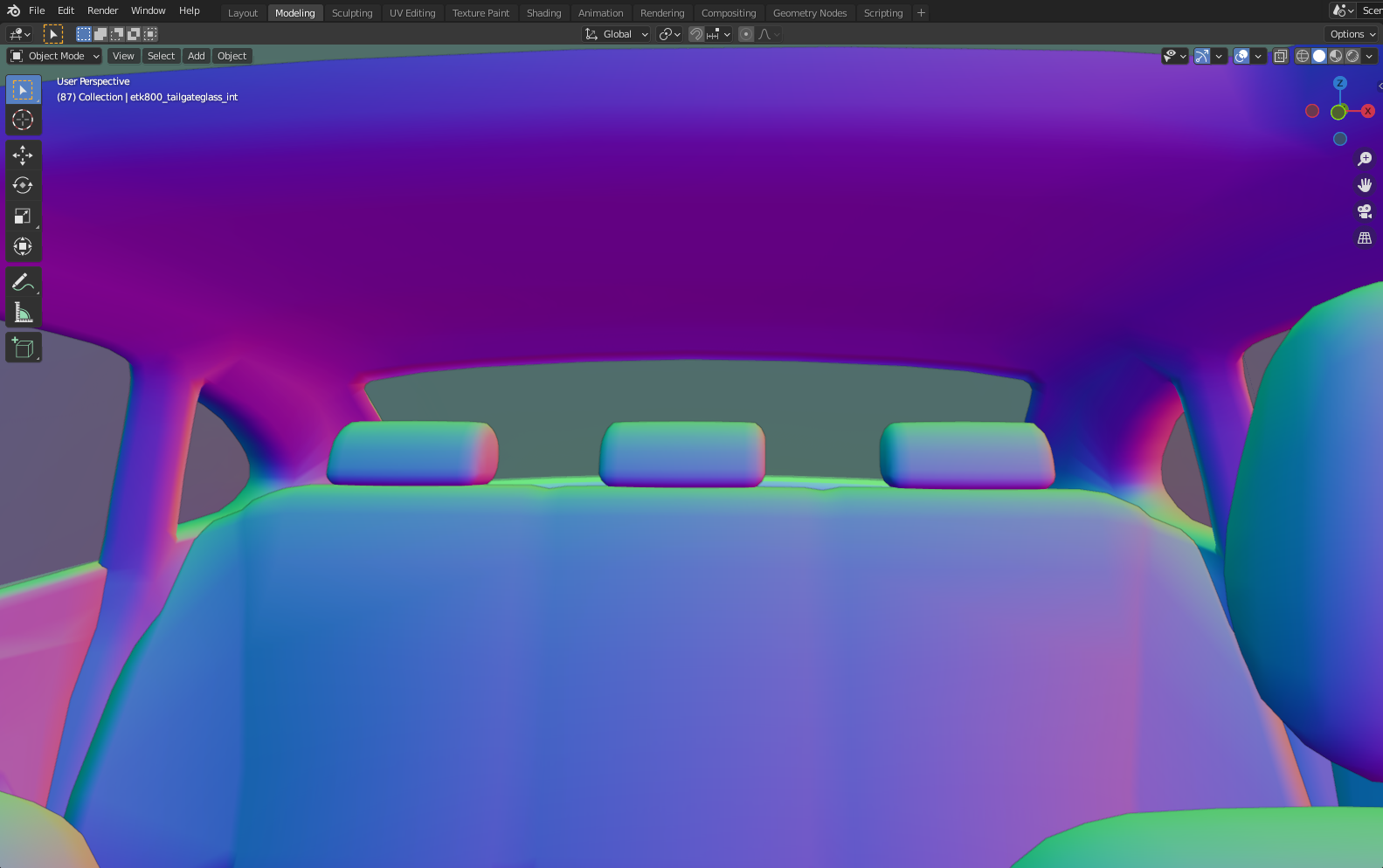
Task: Toggle viewport overlays
Action: click(x=1241, y=56)
